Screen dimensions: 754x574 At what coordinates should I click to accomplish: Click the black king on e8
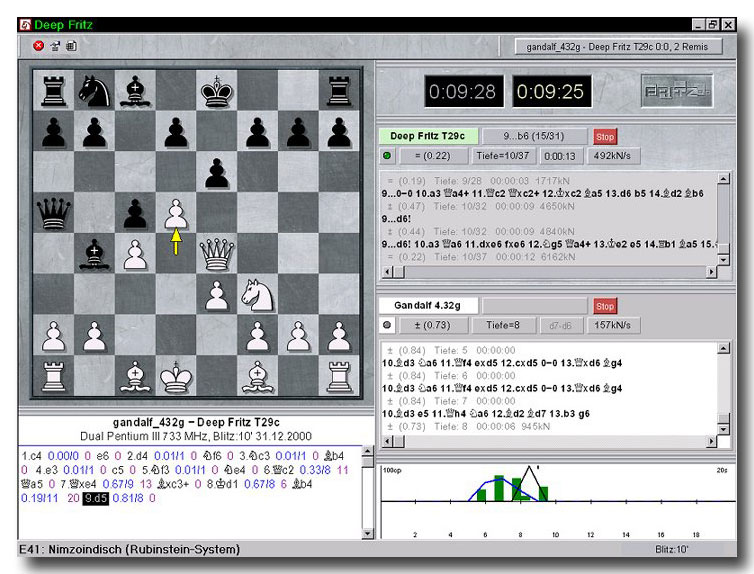[x=217, y=90]
